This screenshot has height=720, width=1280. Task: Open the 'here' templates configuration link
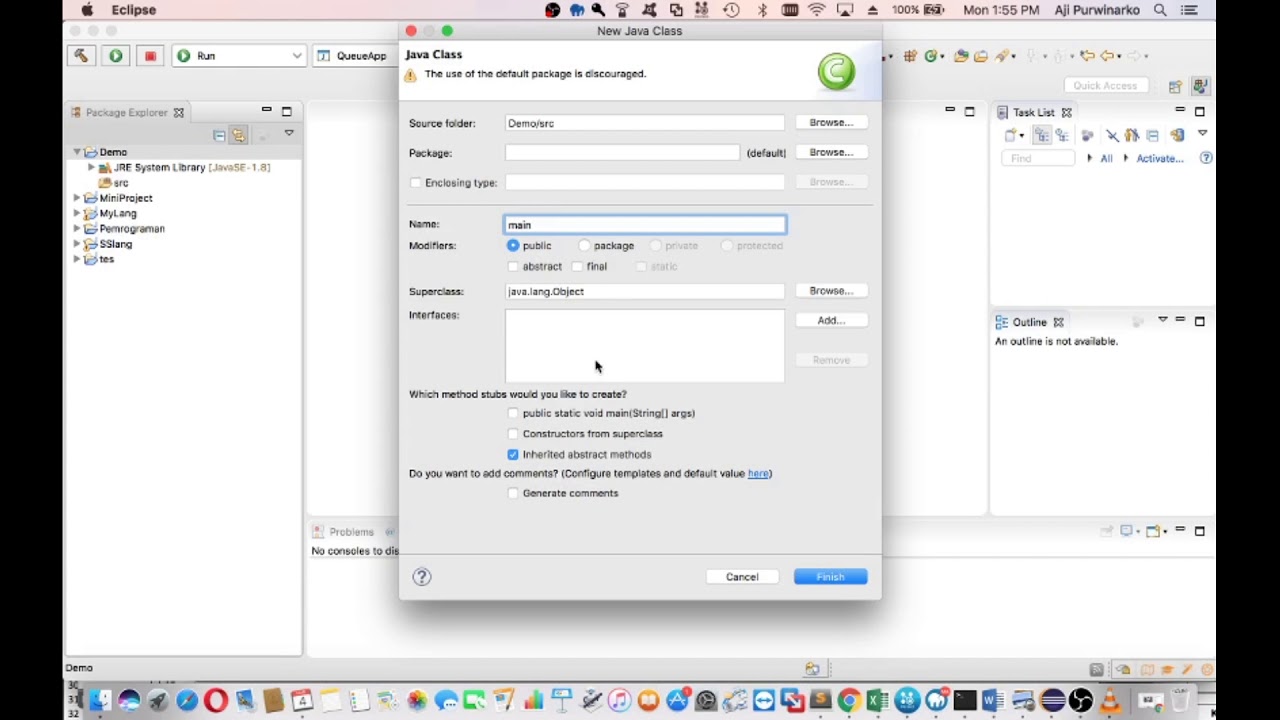point(758,474)
